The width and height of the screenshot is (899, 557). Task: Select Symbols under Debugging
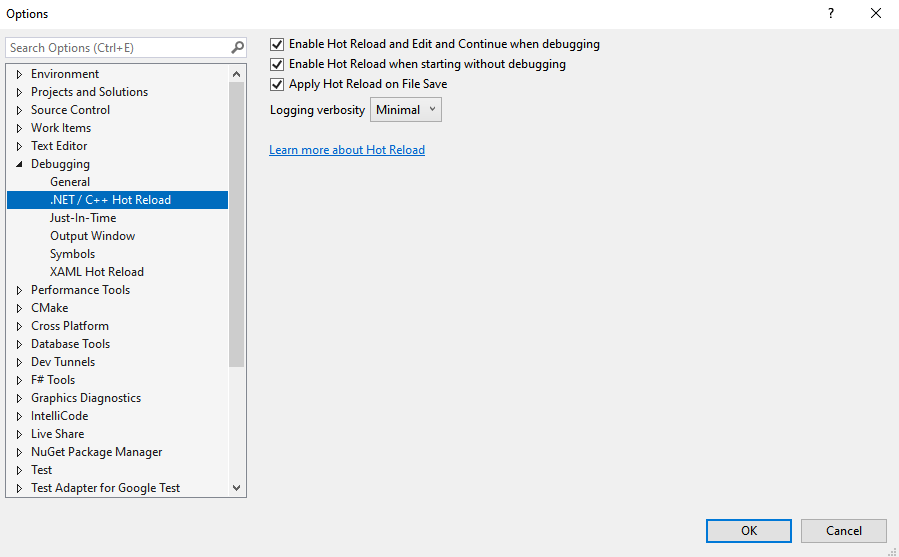tap(72, 254)
